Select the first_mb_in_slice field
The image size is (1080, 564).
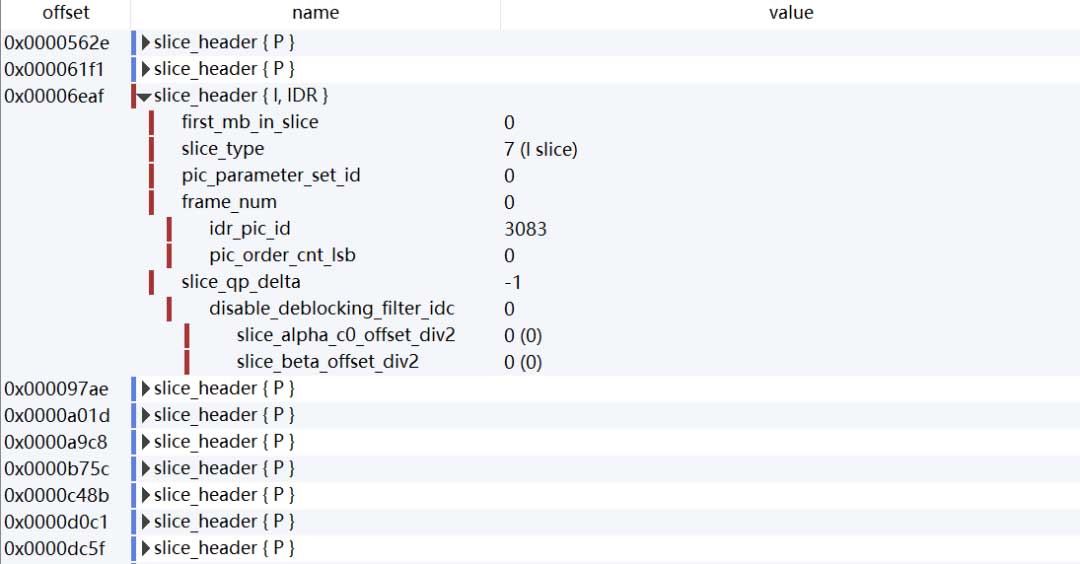click(x=249, y=122)
